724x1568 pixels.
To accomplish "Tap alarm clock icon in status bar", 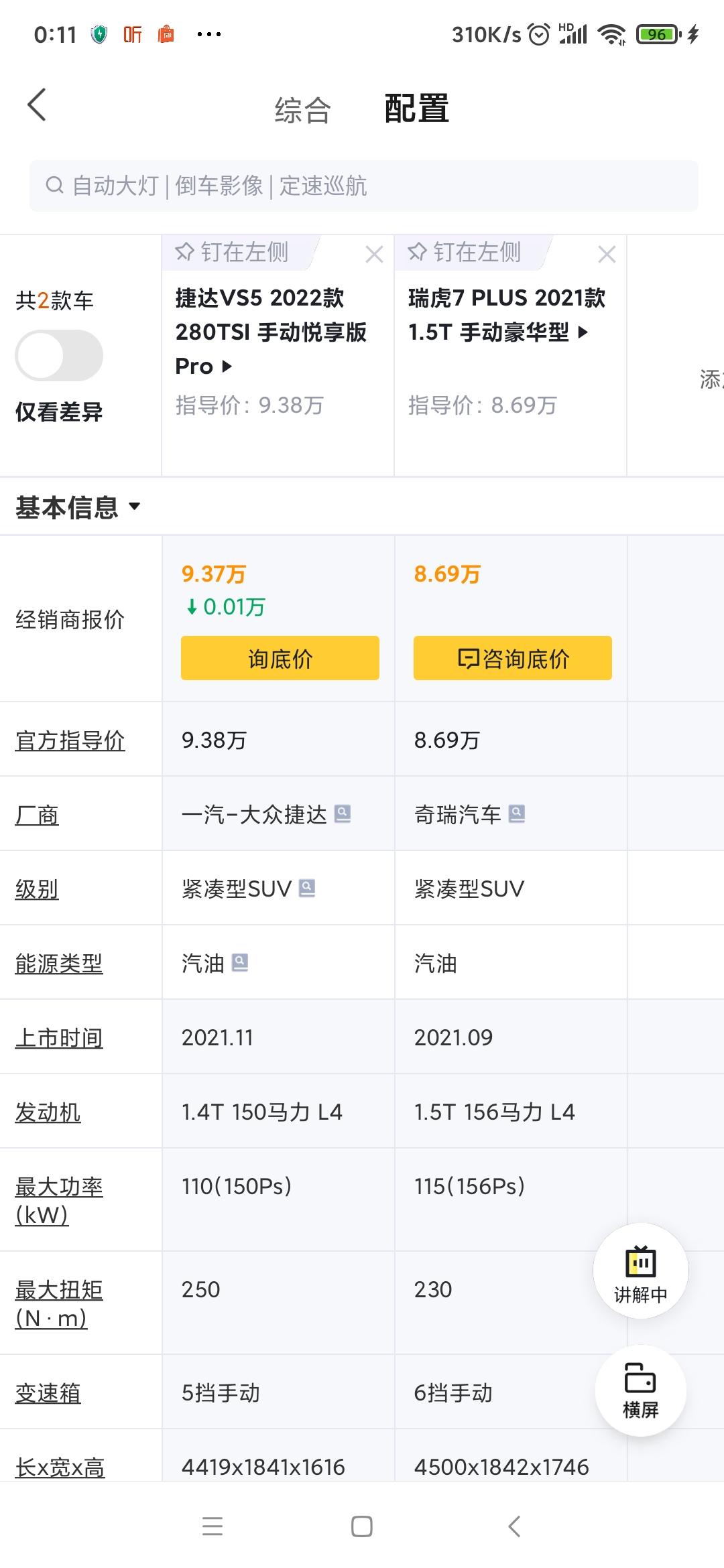I will [539, 34].
